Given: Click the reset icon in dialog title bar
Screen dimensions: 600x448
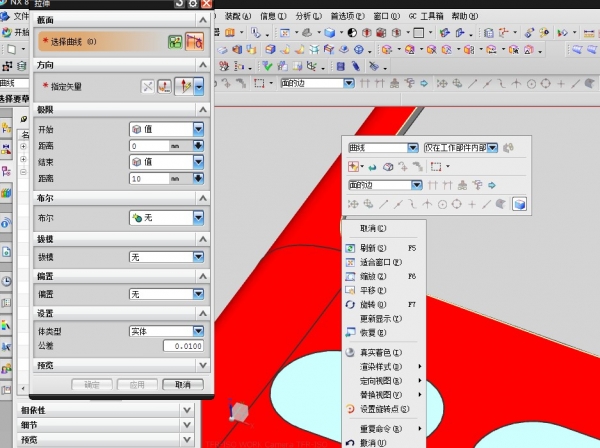Looking at the screenshot, I should (x=179, y=3).
